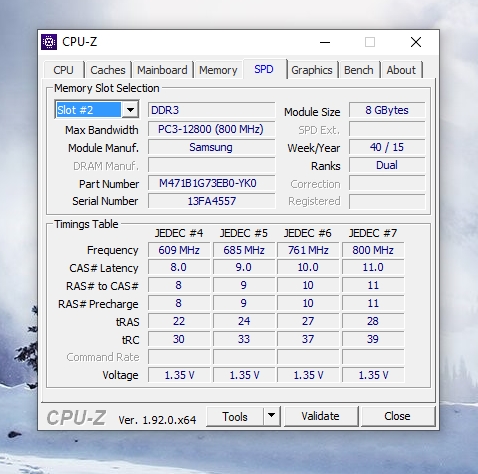Screen dimensions: 478x474
Task: Click the JEDEC #4 voltage 1.35 V cell
Action: [179, 375]
